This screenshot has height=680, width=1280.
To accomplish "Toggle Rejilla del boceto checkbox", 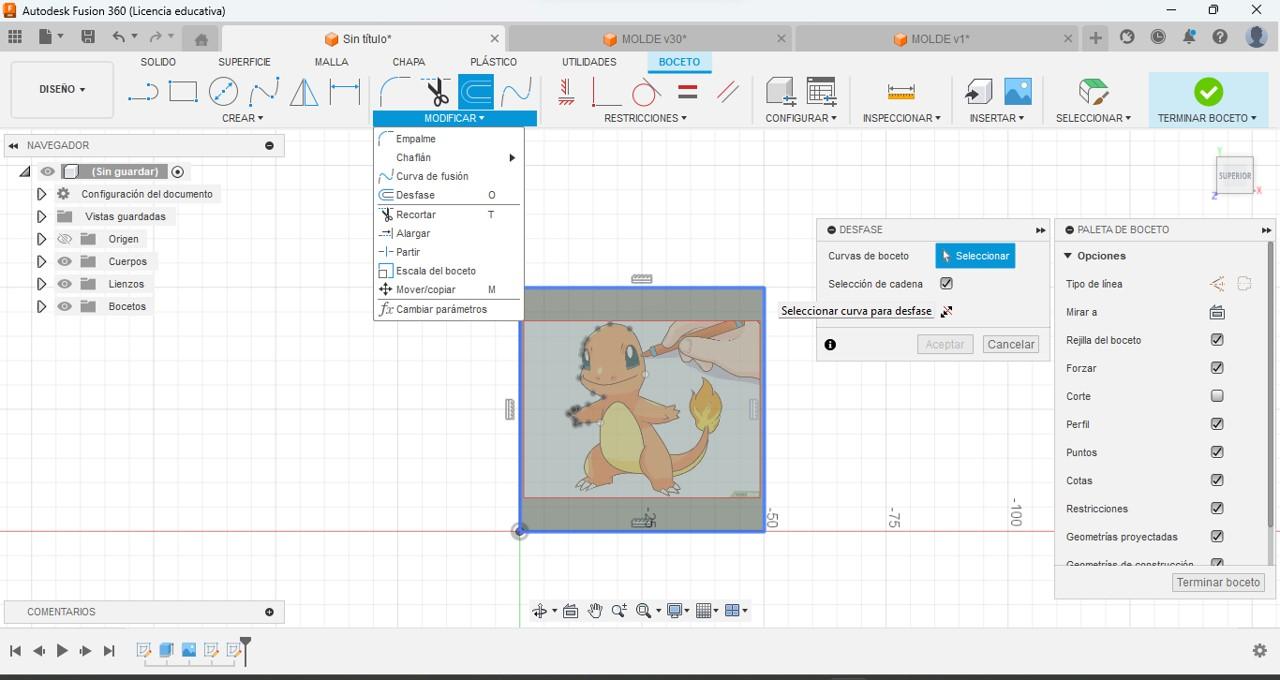I will [x=1217, y=340].
